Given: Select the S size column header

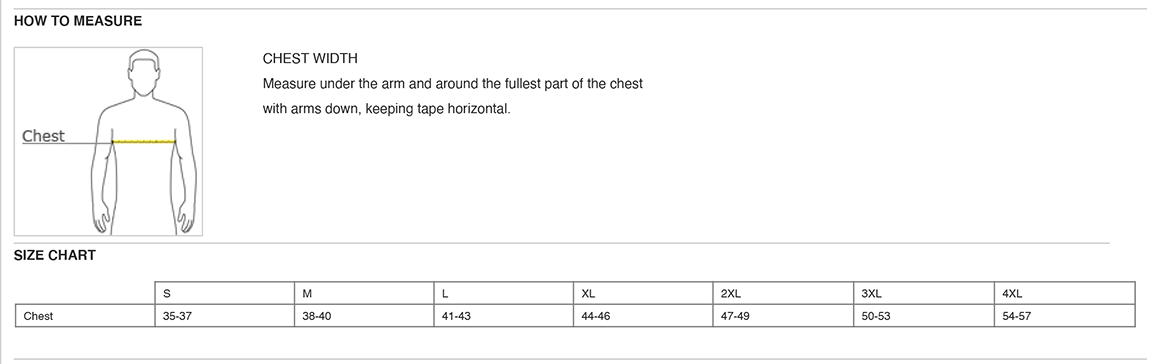Looking at the screenshot, I should [225, 293].
